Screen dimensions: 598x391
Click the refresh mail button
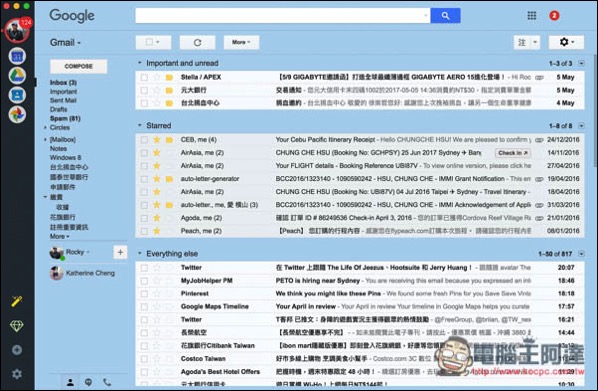pos(197,42)
